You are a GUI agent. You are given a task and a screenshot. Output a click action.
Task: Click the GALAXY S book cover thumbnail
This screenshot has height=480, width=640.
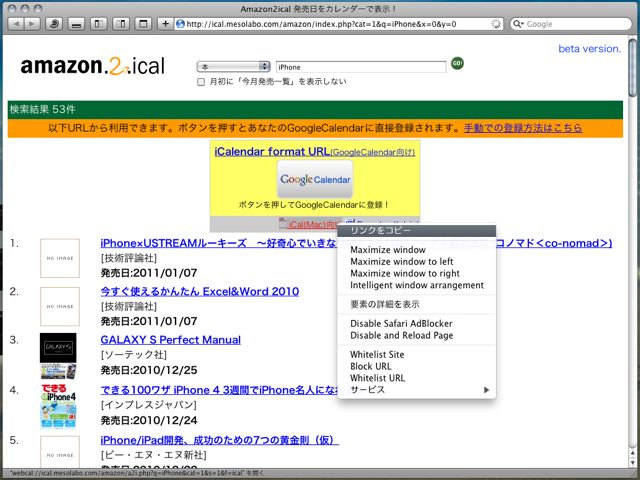(58, 356)
